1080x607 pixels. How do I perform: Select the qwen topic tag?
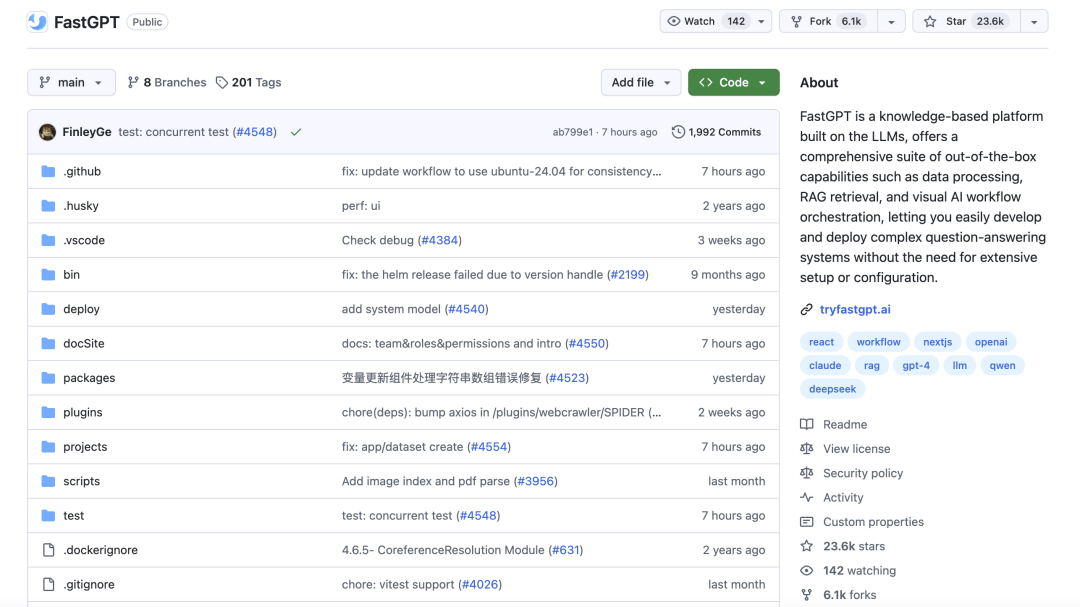pyautogui.click(x=1002, y=365)
